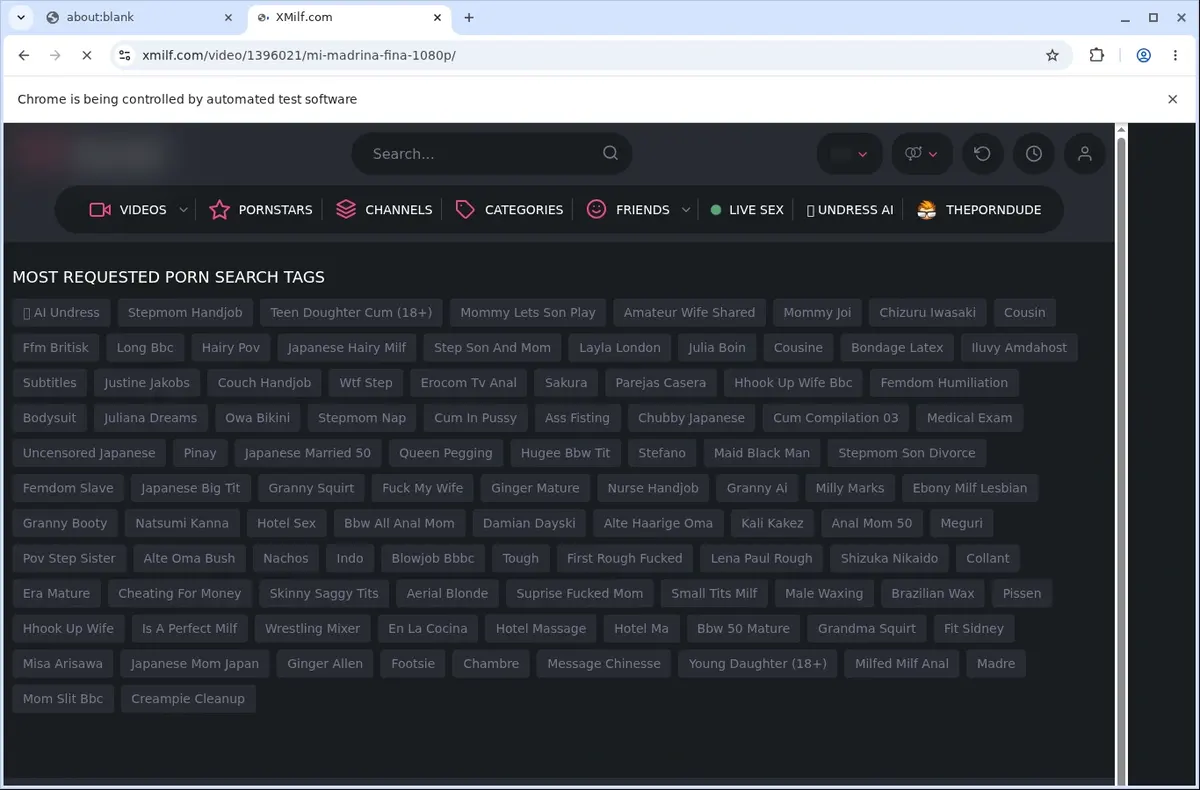The image size is (1200, 790).
Task: Open the VIDEOS menu item
Action: coord(143,210)
